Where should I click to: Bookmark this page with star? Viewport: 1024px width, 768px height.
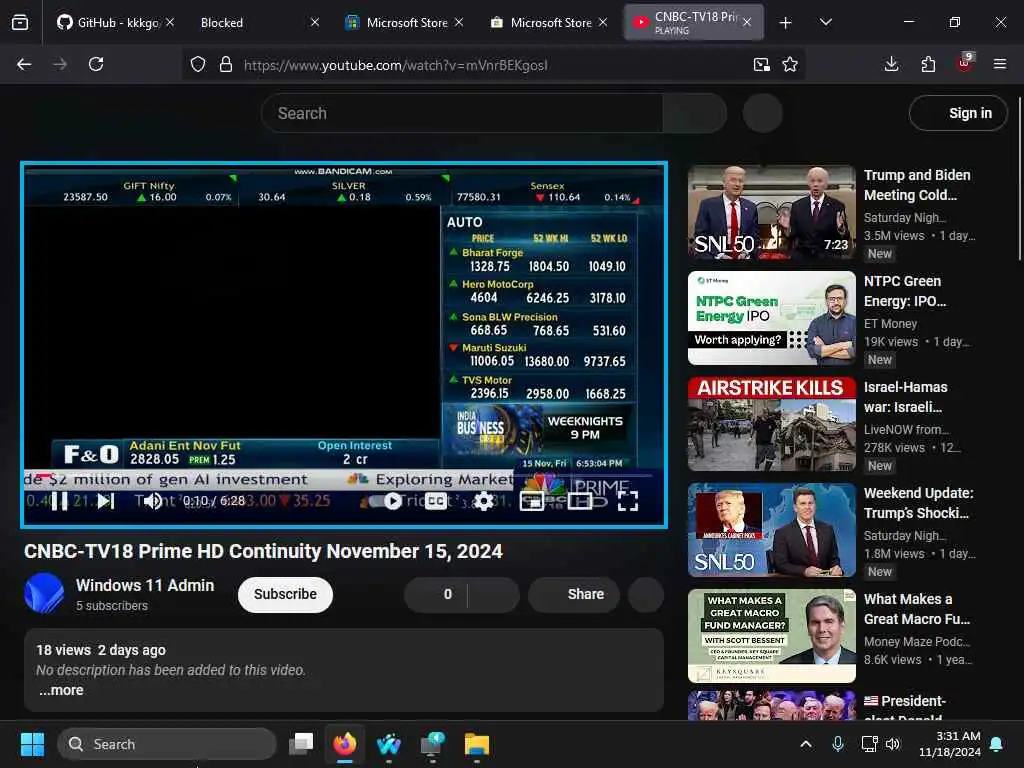[x=790, y=64]
